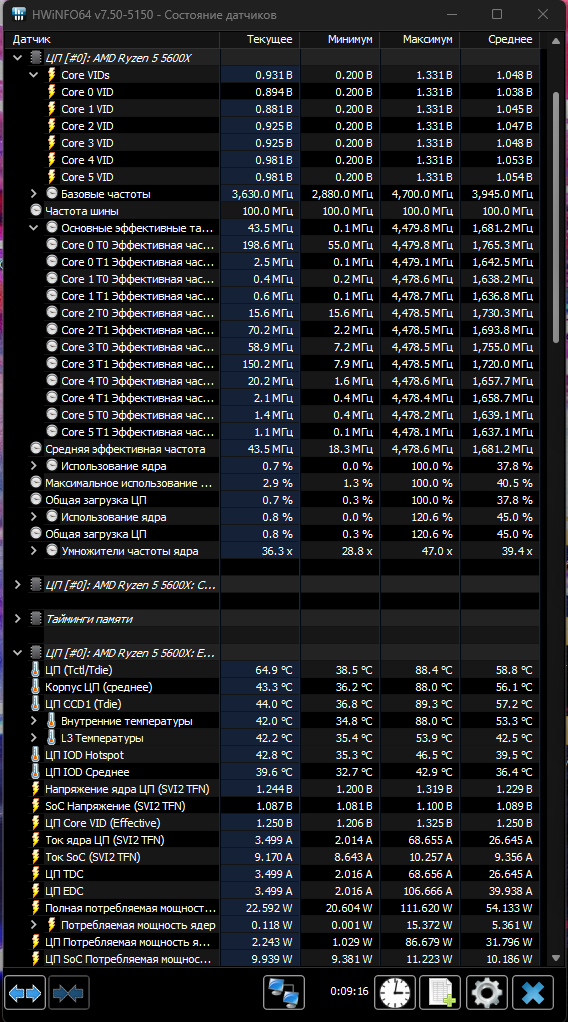
Task: Click the vertical scrollbar down arrow
Action: pos(556,957)
